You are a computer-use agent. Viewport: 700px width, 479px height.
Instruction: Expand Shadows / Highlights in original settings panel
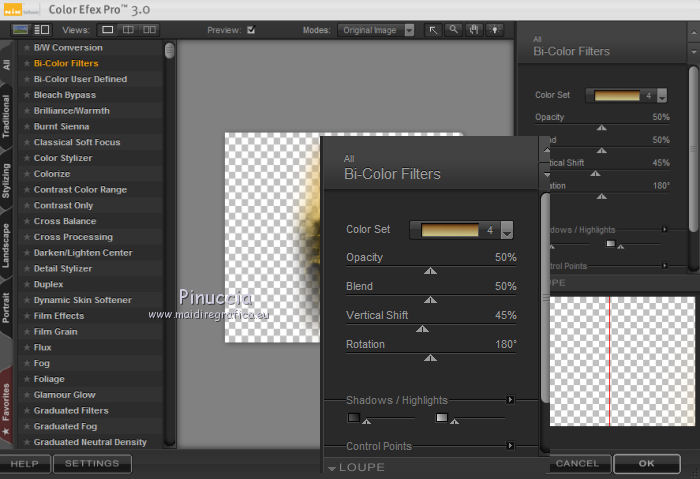664,229
